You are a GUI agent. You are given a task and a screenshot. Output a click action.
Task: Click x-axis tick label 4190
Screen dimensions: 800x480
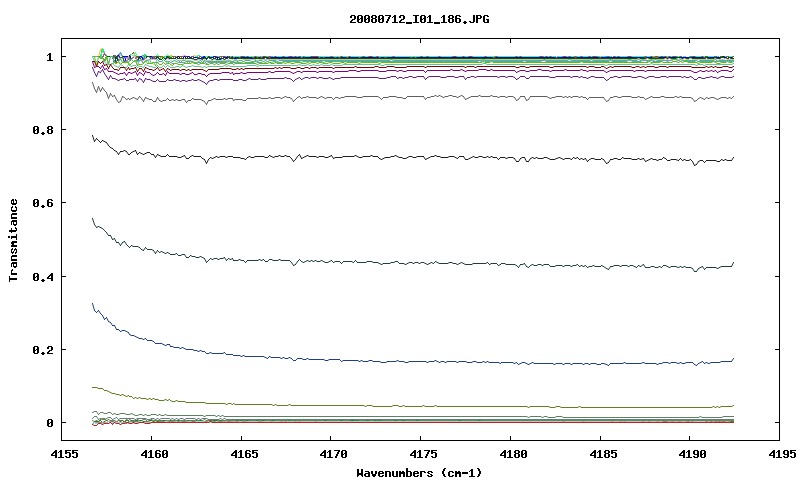coord(692,454)
